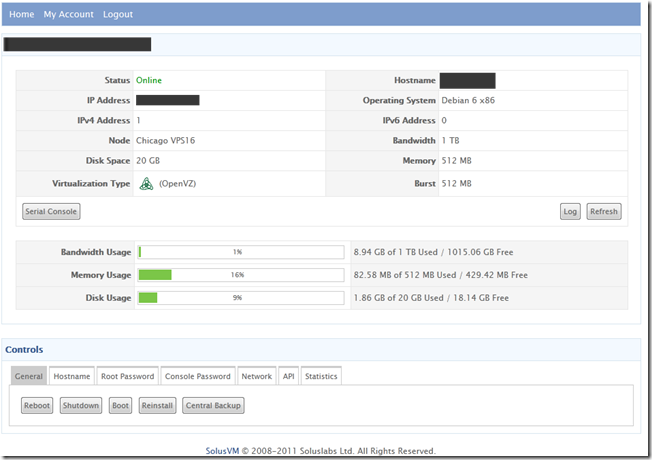This screenshot has width=652, height=460.
Task: Follow the SolusVM footer link
Action: coord(222,451)
